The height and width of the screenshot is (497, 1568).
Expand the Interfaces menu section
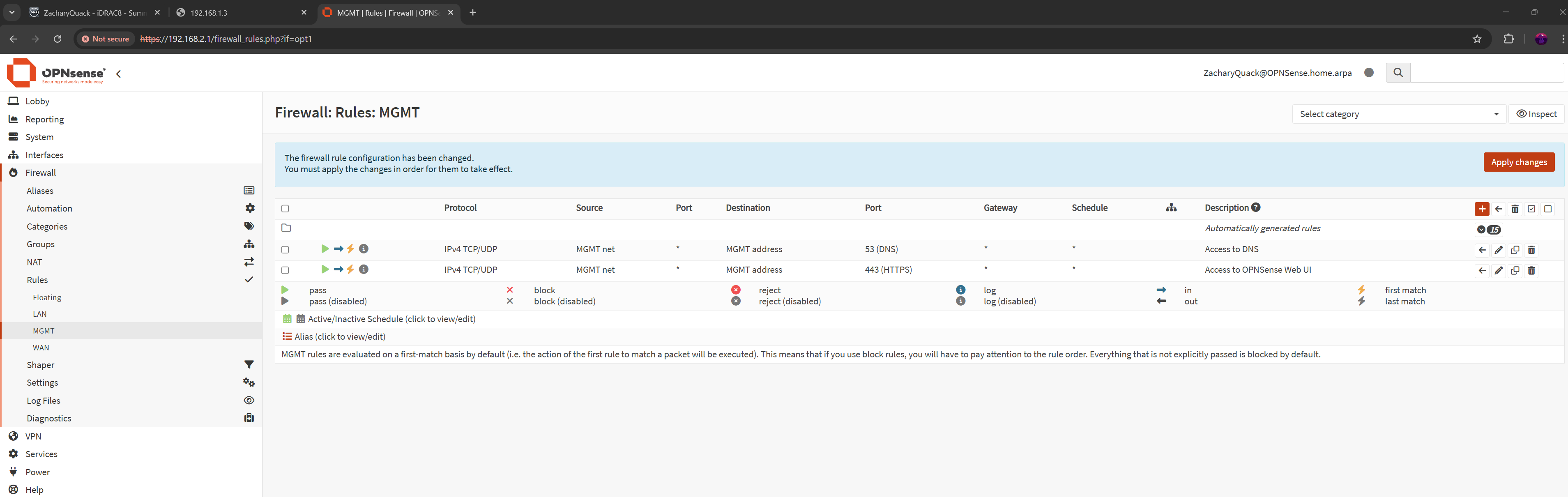coord(44,155)
